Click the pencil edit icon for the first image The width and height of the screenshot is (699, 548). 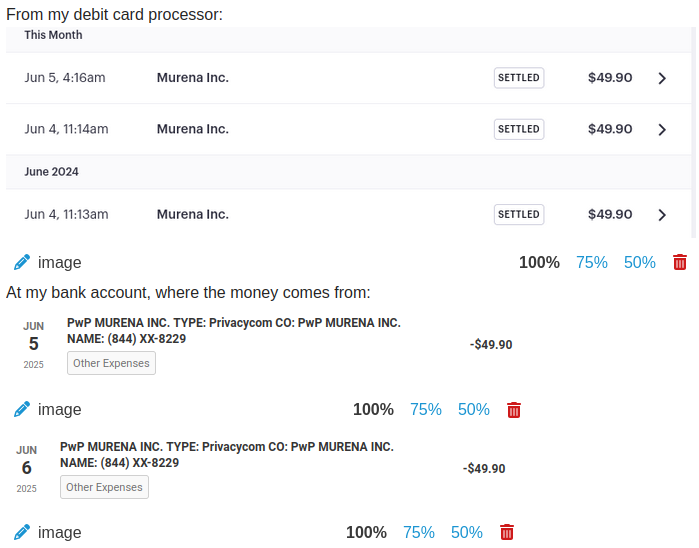pyautogui.click(x=22, y=262)
